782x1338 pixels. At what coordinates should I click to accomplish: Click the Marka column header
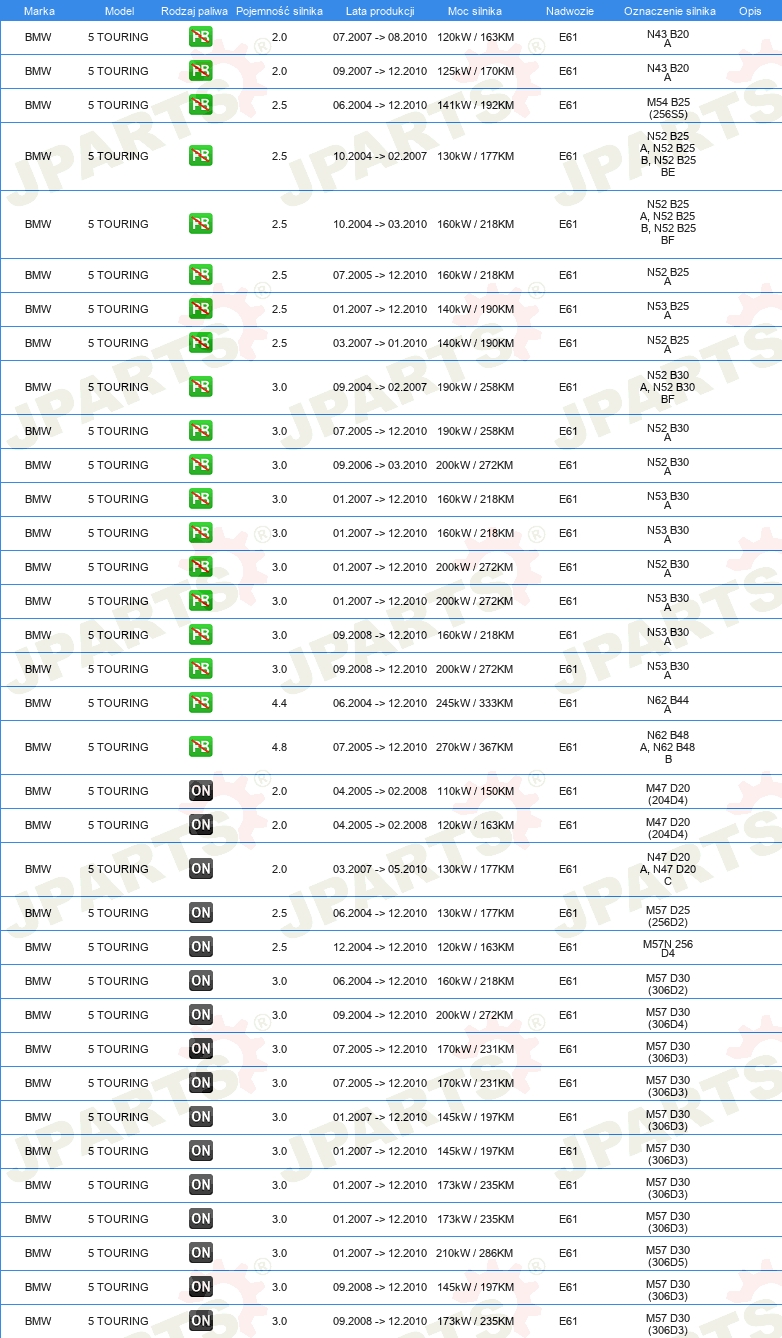point(39,10)
